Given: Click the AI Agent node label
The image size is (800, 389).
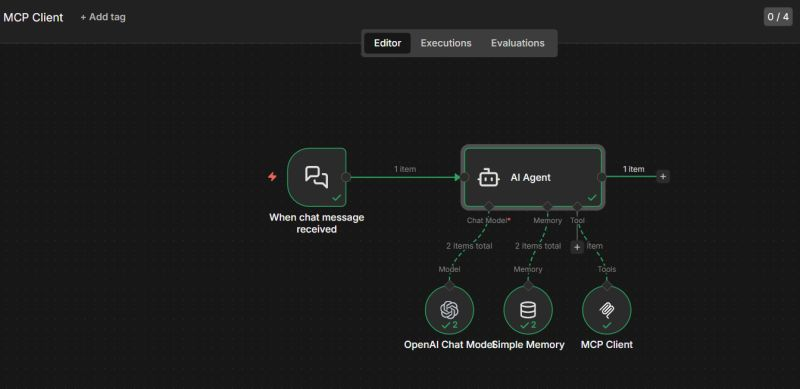Looking at the screenshot, I should pyautogui.click(x=531, y=178).
